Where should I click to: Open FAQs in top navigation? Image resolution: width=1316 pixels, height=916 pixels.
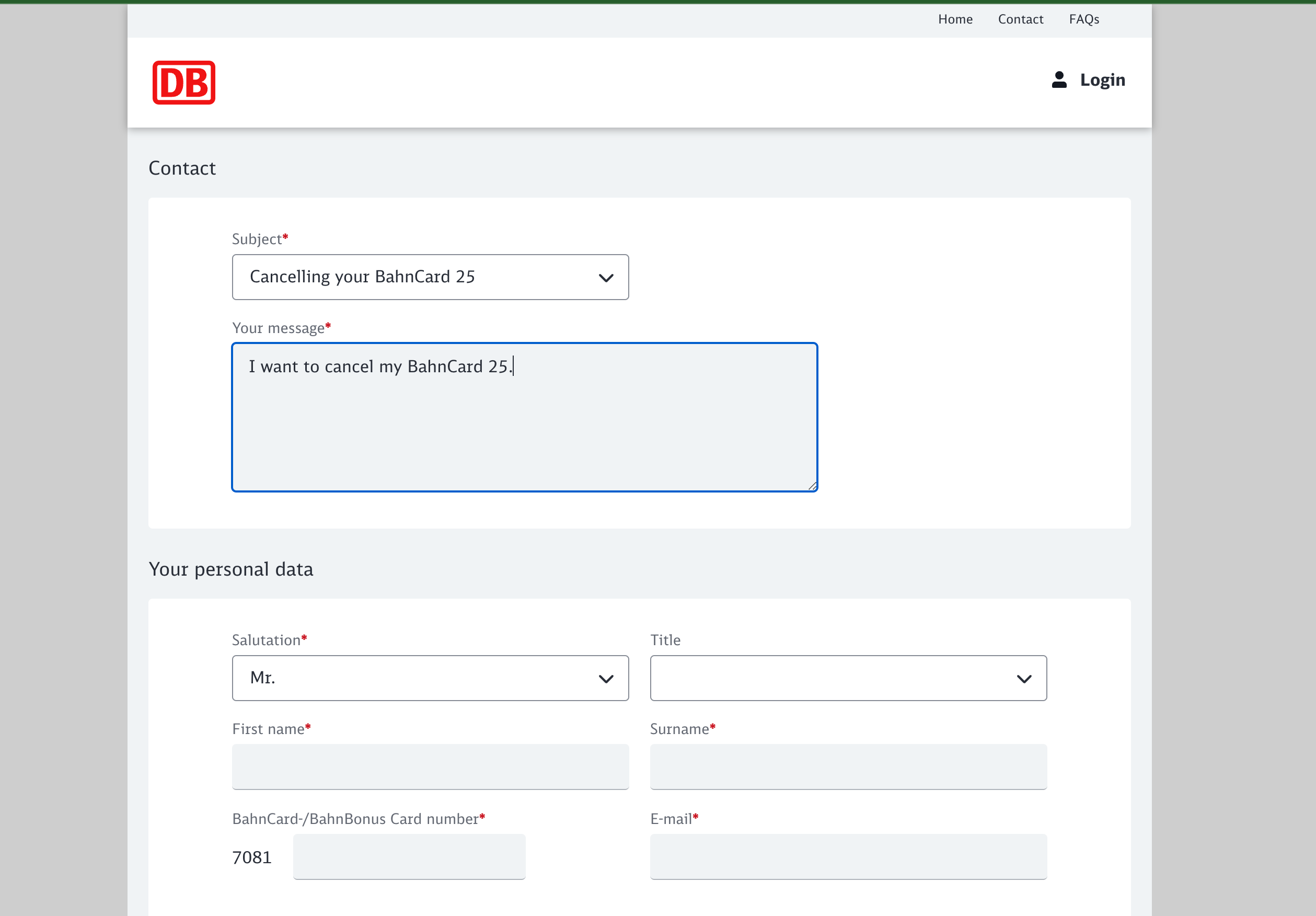click(x=1084, y=19)
